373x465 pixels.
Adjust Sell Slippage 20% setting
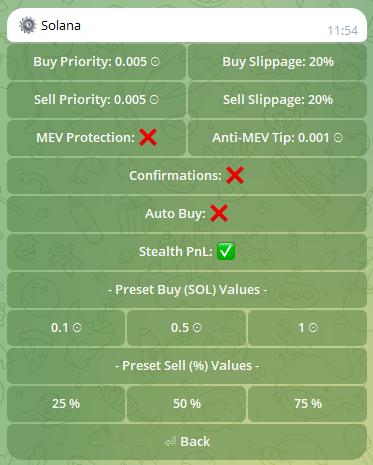pos(277,100)
